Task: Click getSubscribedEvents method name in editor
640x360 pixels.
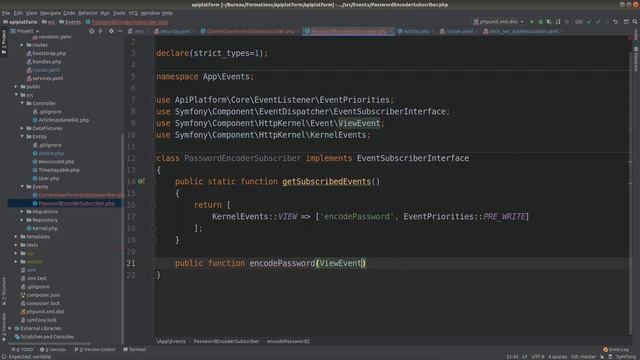Action: pyautogui.click(x=326, y=182)
